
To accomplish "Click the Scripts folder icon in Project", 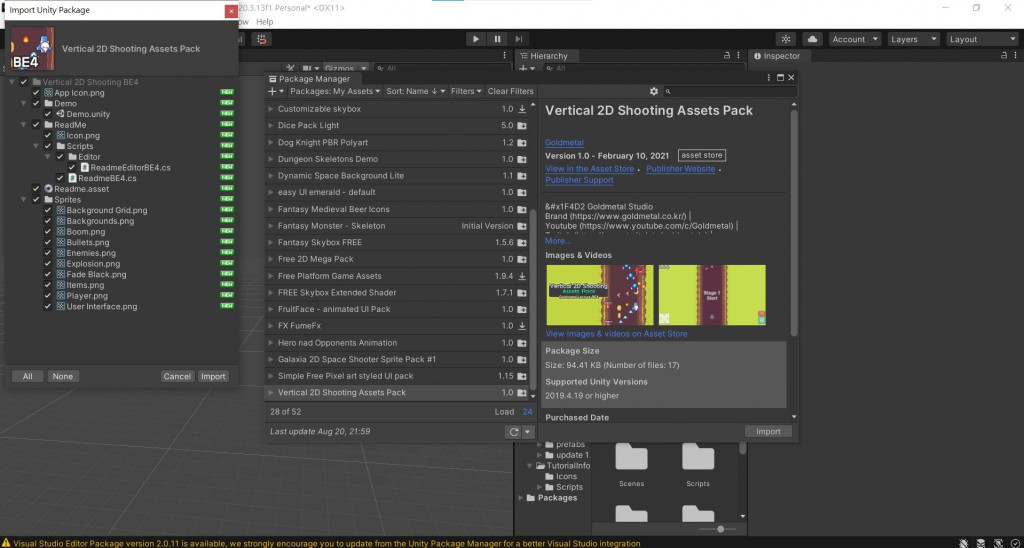I will pyautogui.click(x=698, y=456).
